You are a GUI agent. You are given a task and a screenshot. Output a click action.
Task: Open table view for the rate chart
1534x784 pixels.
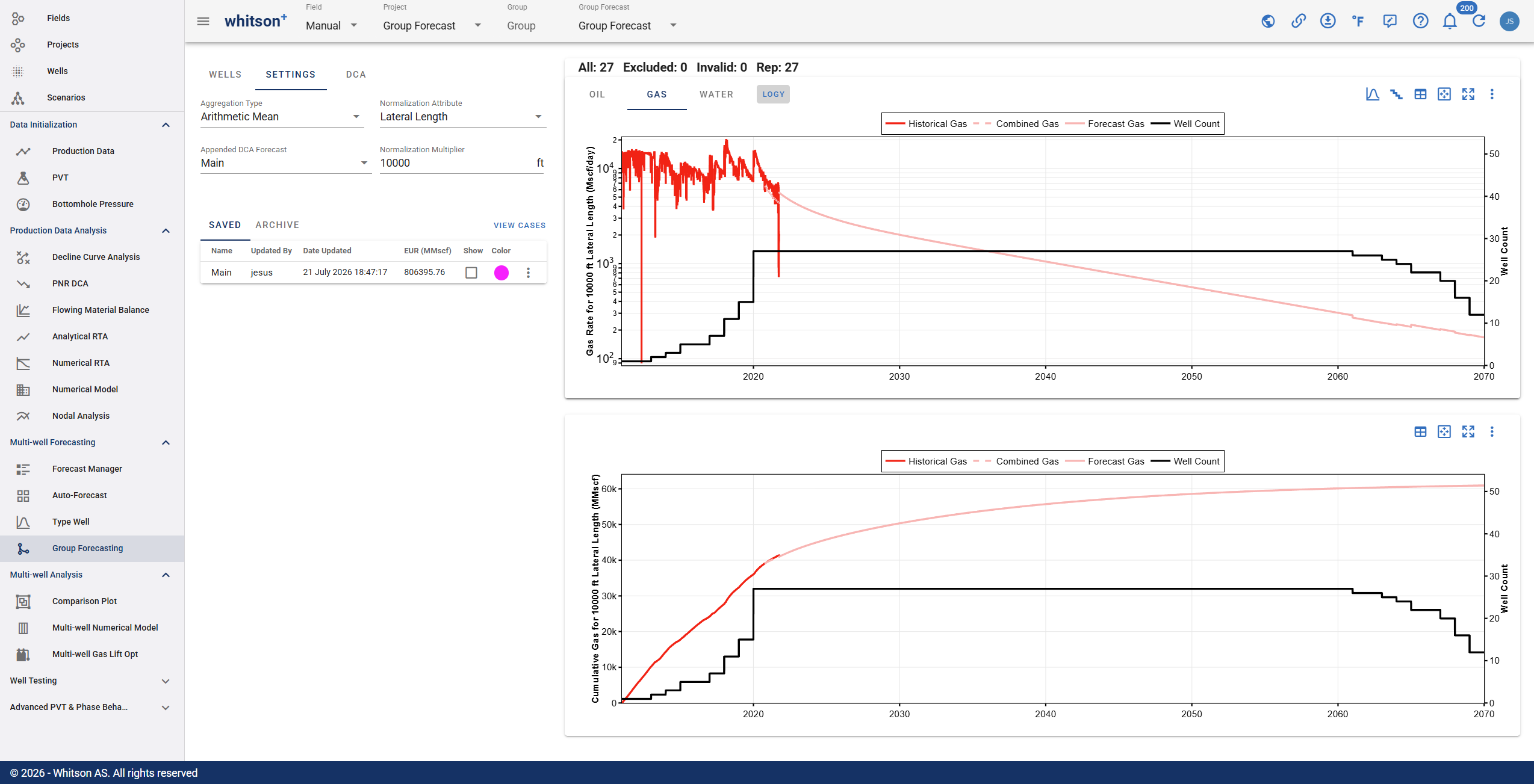(1420, 94)
